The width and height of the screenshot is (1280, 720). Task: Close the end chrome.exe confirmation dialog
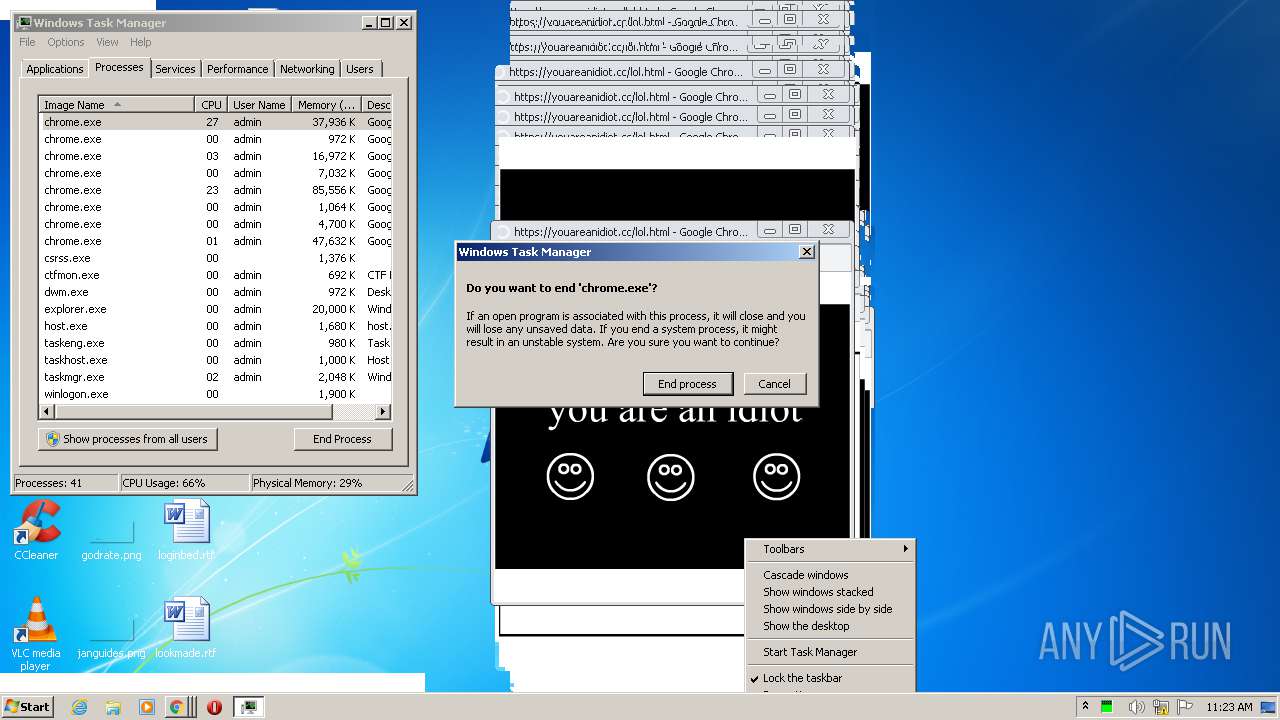(x=807, y=252)
